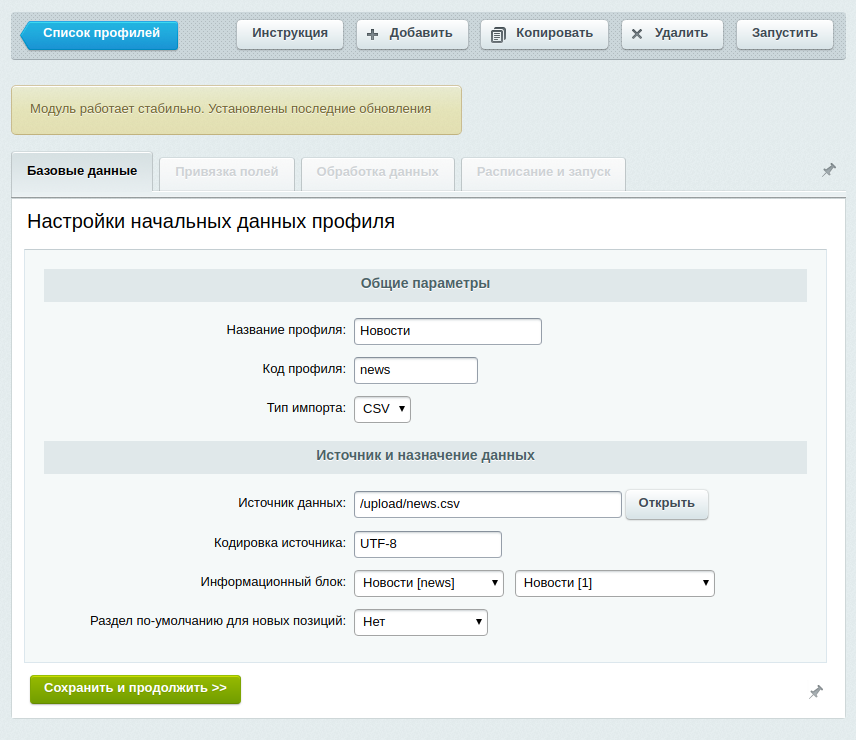Click the plus icon on Добавить button
The image size is (856, 740).
373,34
